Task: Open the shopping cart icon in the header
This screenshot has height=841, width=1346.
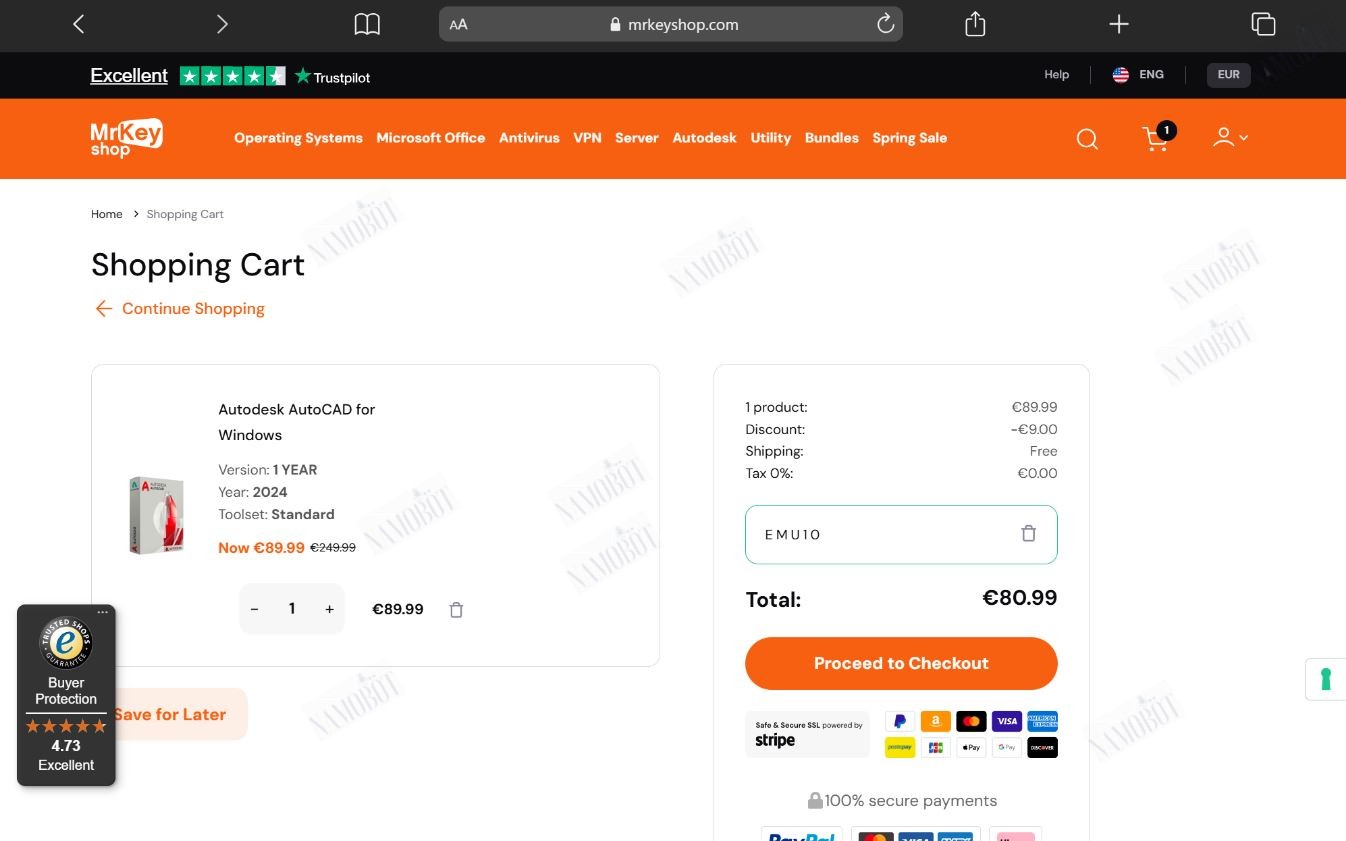Action: coord(1157,138)
